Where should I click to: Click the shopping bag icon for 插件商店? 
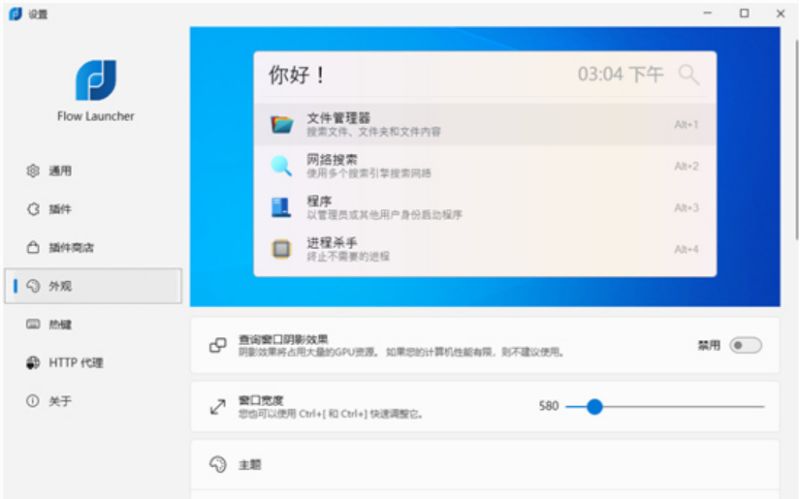coord(32,248)
